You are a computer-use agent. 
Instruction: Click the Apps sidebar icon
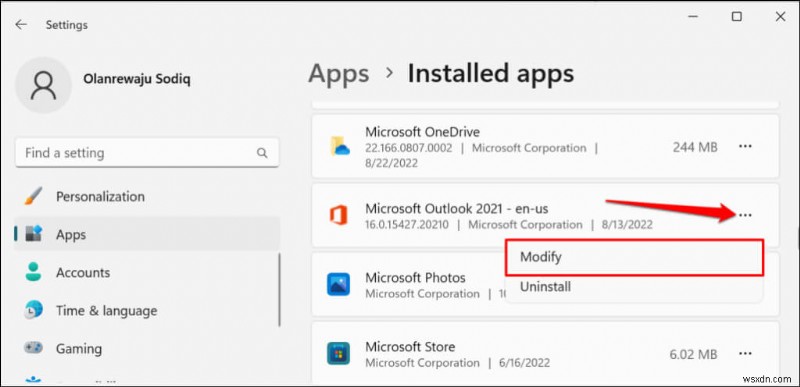(34, 234)
